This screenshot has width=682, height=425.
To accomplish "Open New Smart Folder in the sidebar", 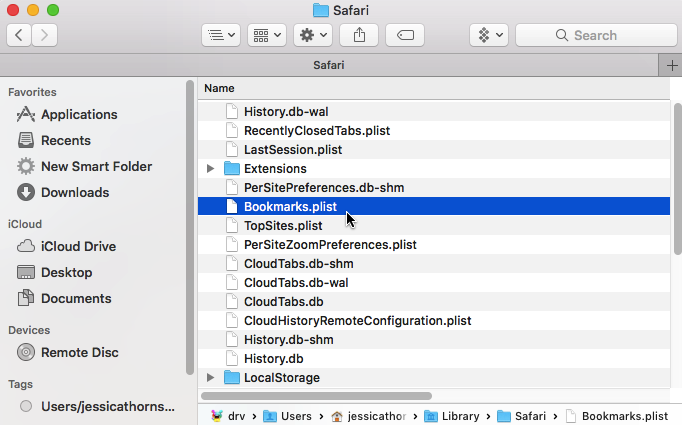I will 84,167.
